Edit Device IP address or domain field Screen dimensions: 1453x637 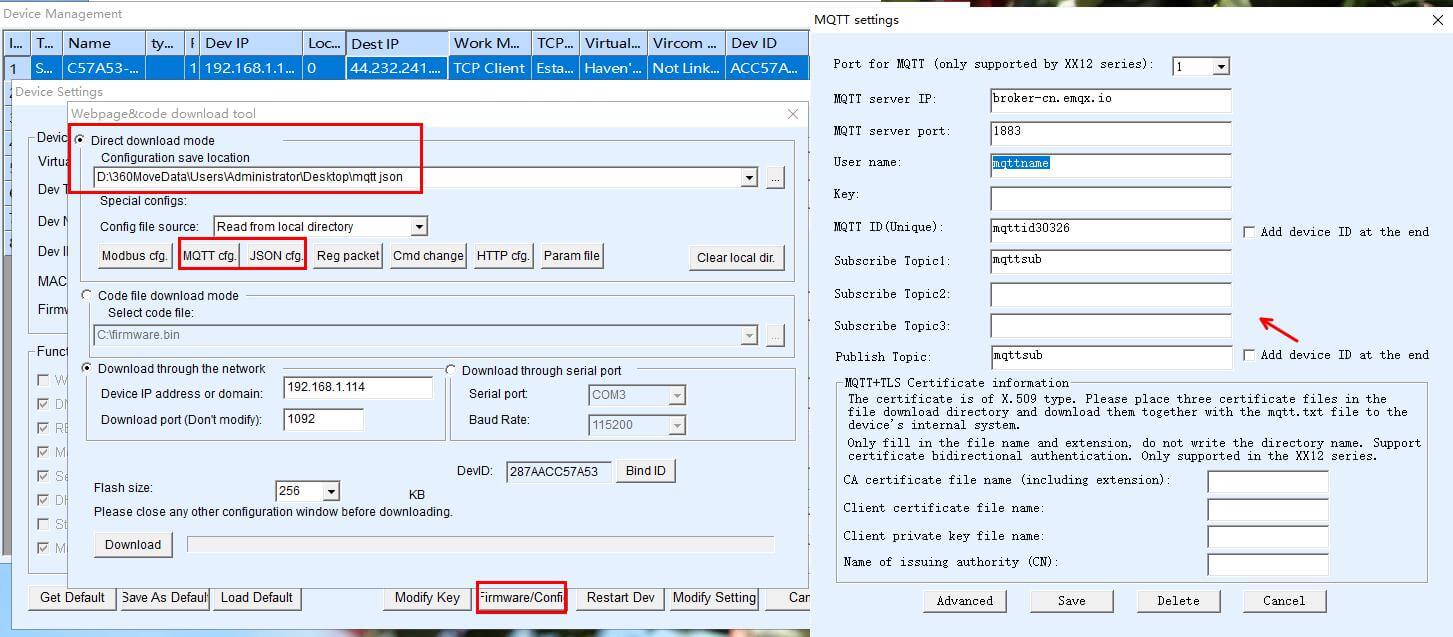358,387
